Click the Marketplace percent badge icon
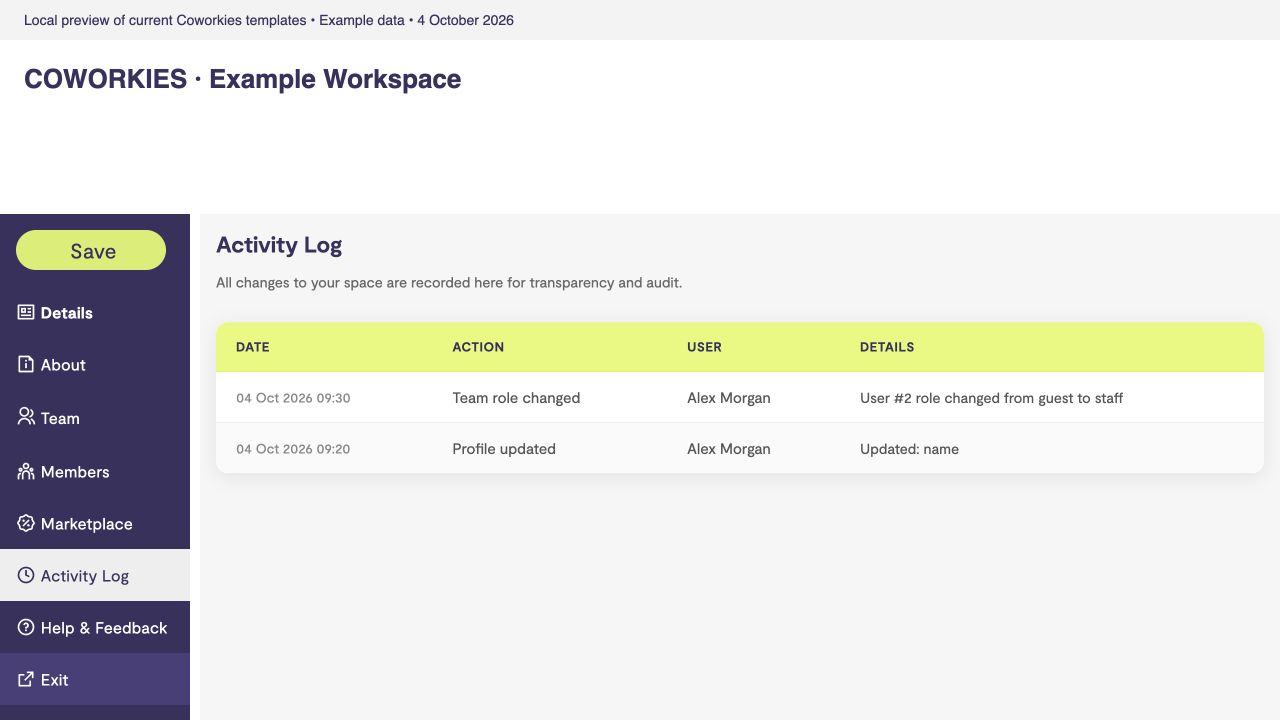This screenshot has width=1280, height=720. (x=26, y=523)
